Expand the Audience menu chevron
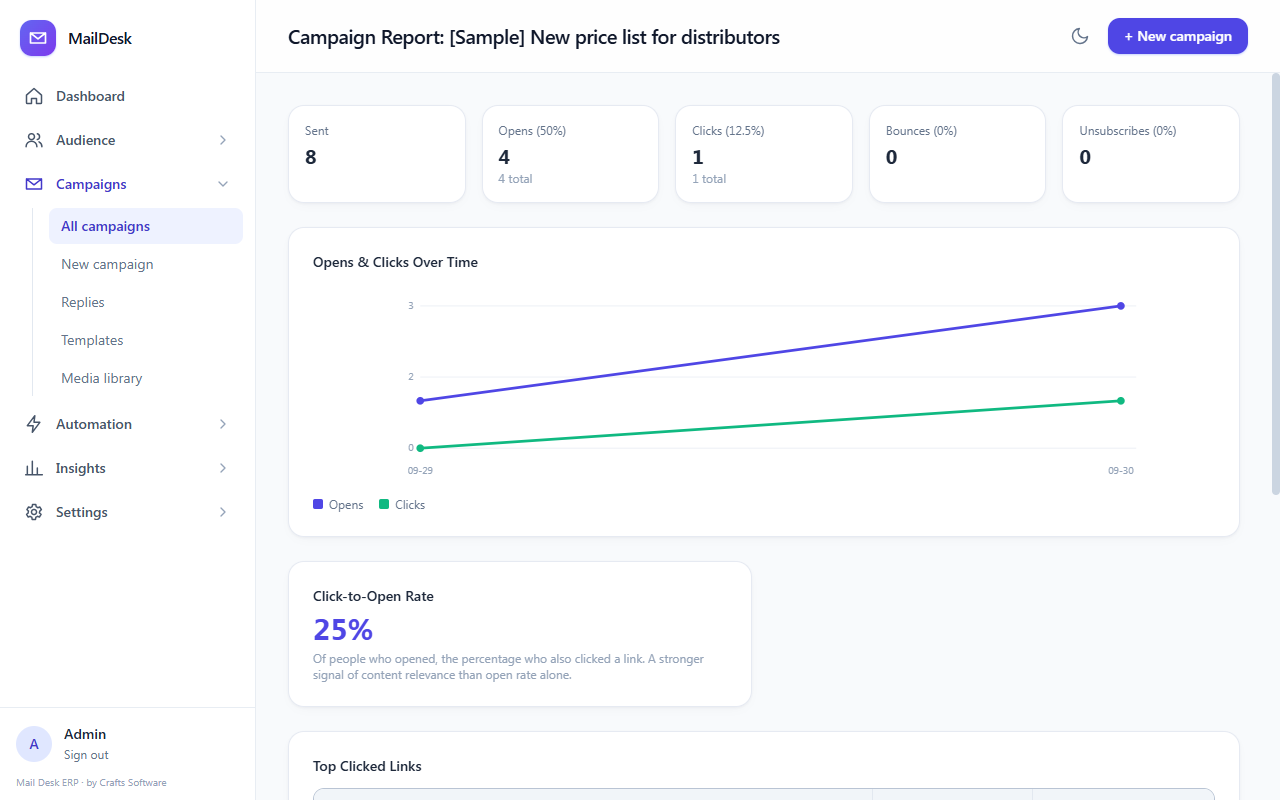This screenshot has width=1280, height=800. [x=223, y=140]
